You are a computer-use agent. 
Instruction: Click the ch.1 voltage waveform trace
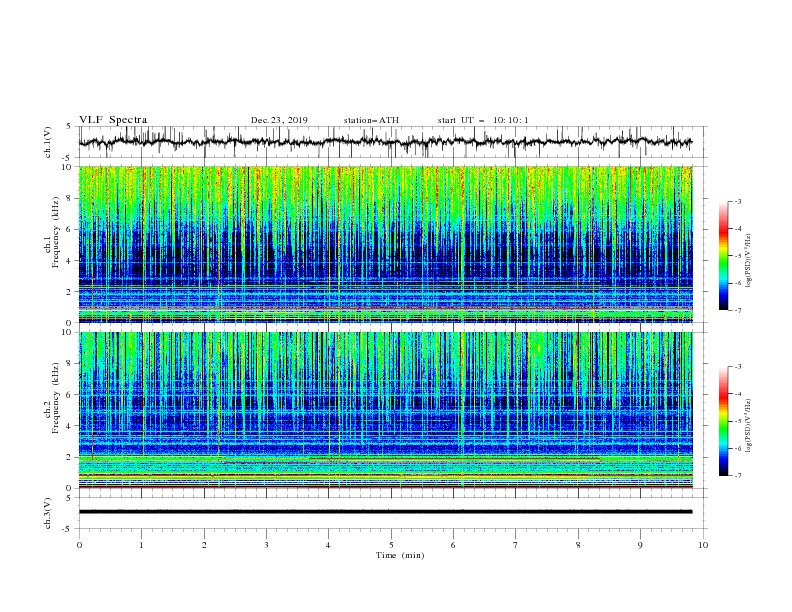(x=385, y=142)
